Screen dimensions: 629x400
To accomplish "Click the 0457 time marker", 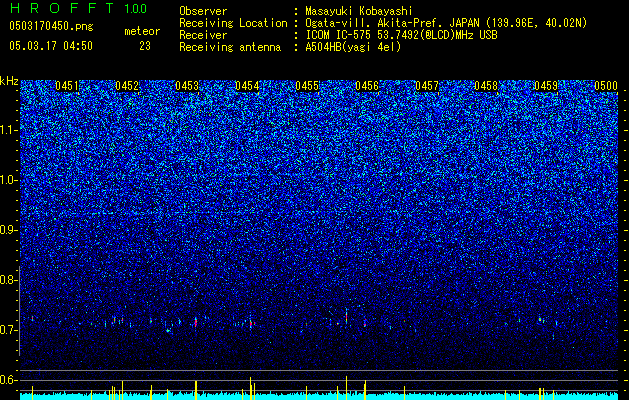I will [x=427, y=86].
